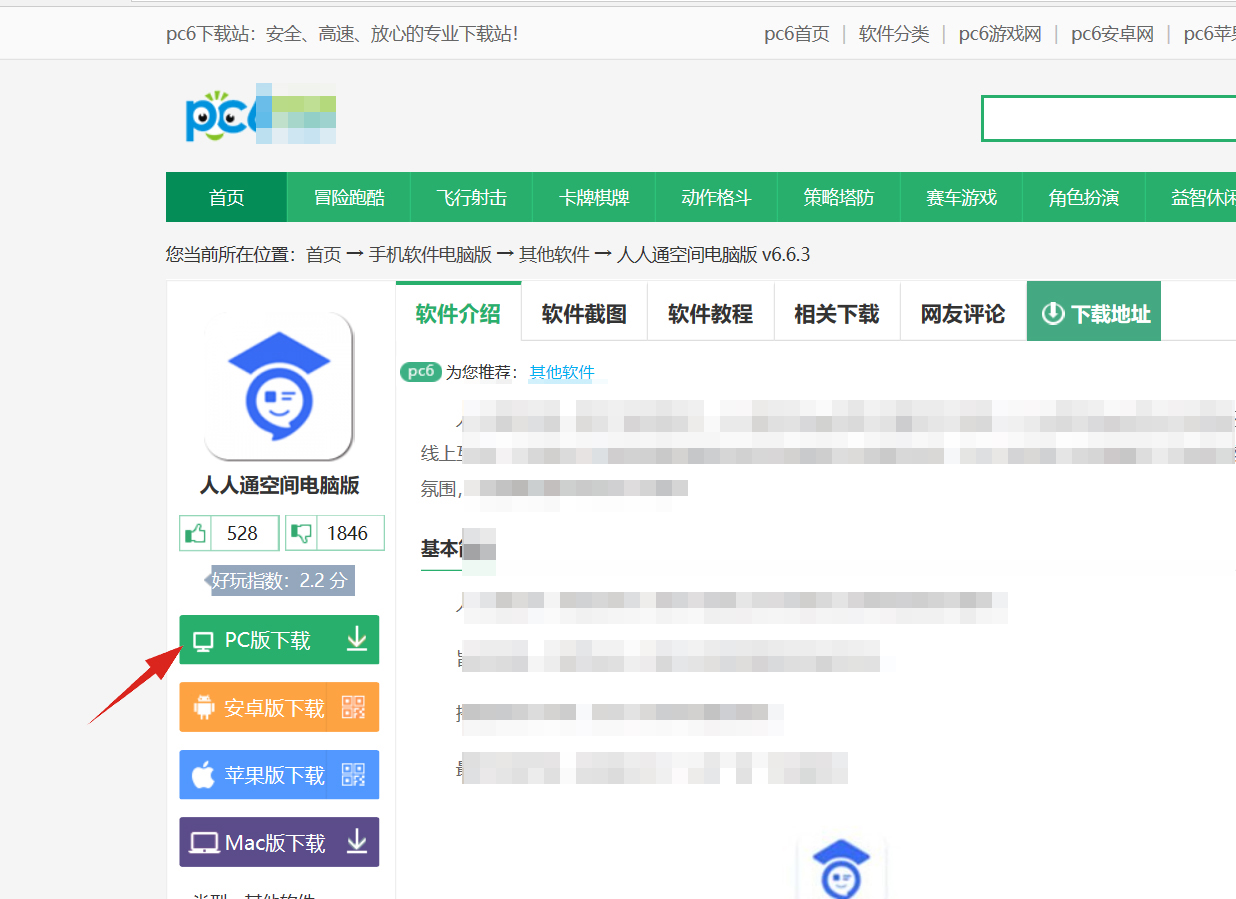Click the 其他软件 recommendation link
Viewport: 1236px width, 899px height.
pyautogui.click(x=562, y=372)
